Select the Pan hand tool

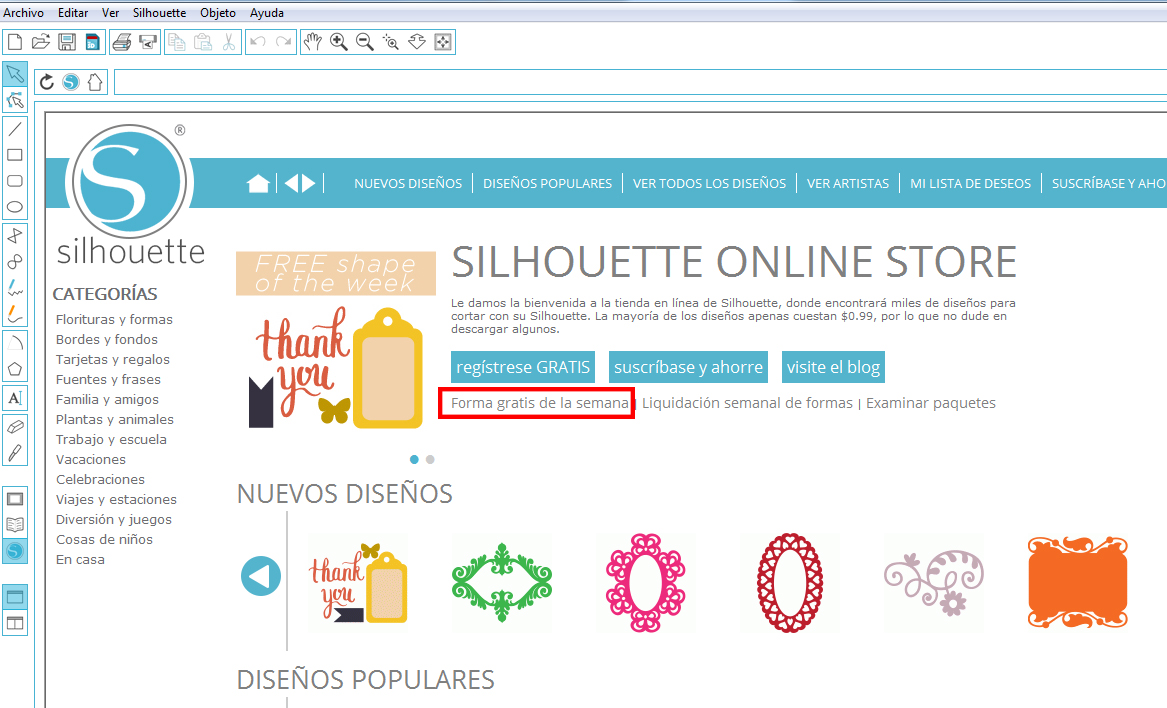click(313, 42)
